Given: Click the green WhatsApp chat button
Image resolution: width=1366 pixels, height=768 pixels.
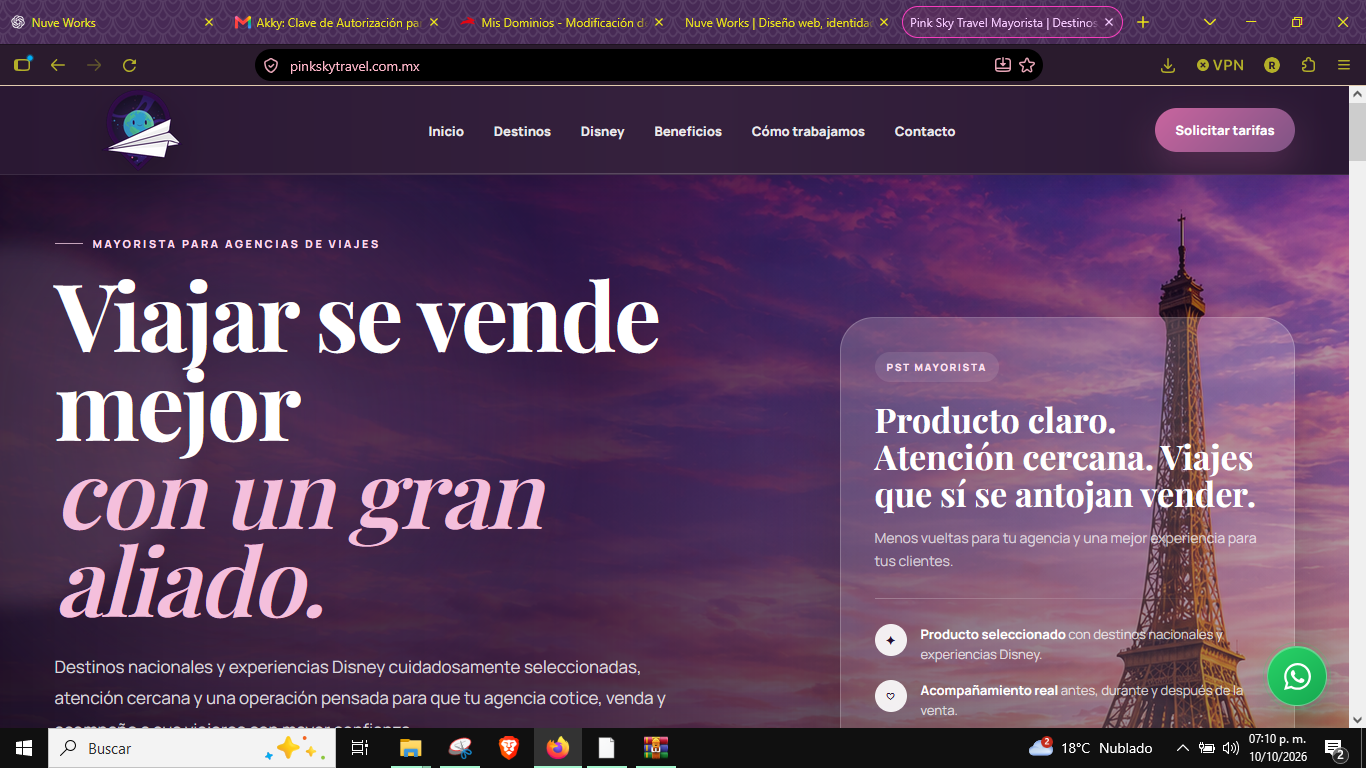Looking at the screenshot, I should pyautogui.click(x=1296, y=677).
